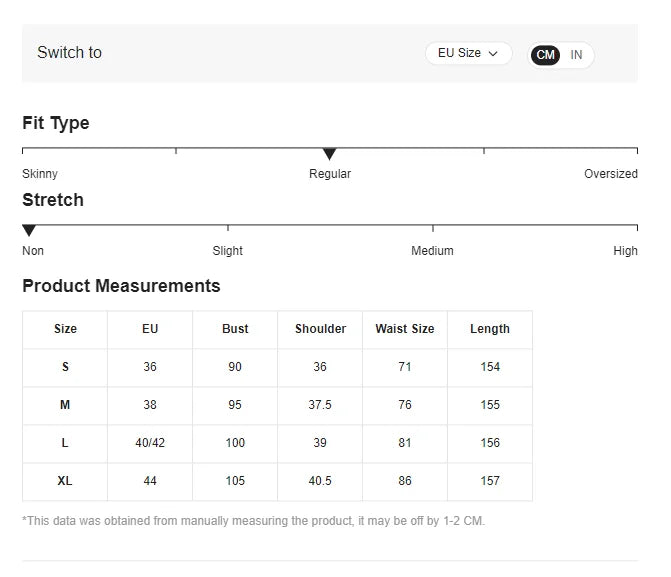Click the chevron arrow beside EU Size
Viewport: 671px width, 577px height.
pyautogui.click(x=493, y=54)
